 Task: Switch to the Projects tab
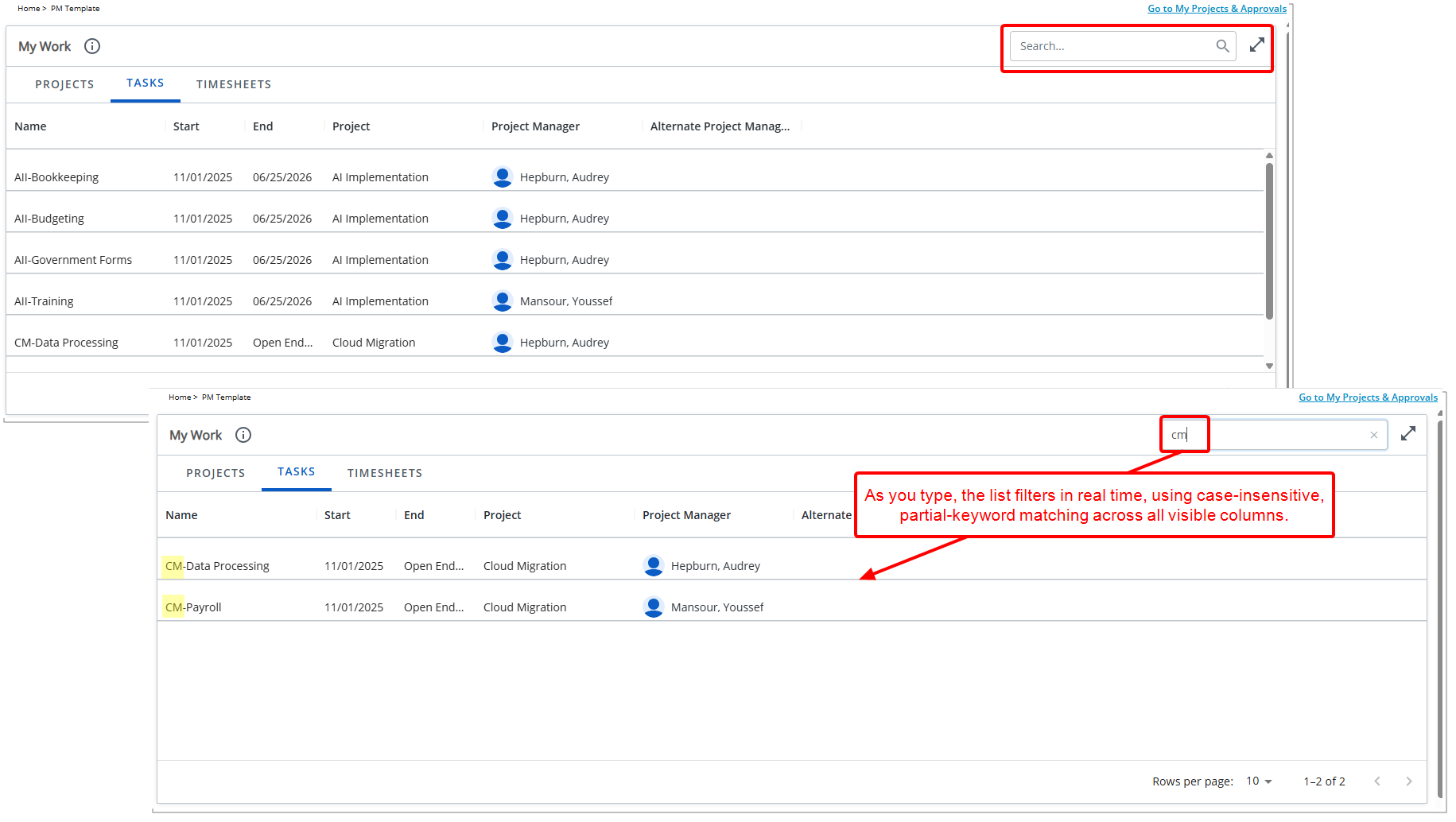[64, 83]
